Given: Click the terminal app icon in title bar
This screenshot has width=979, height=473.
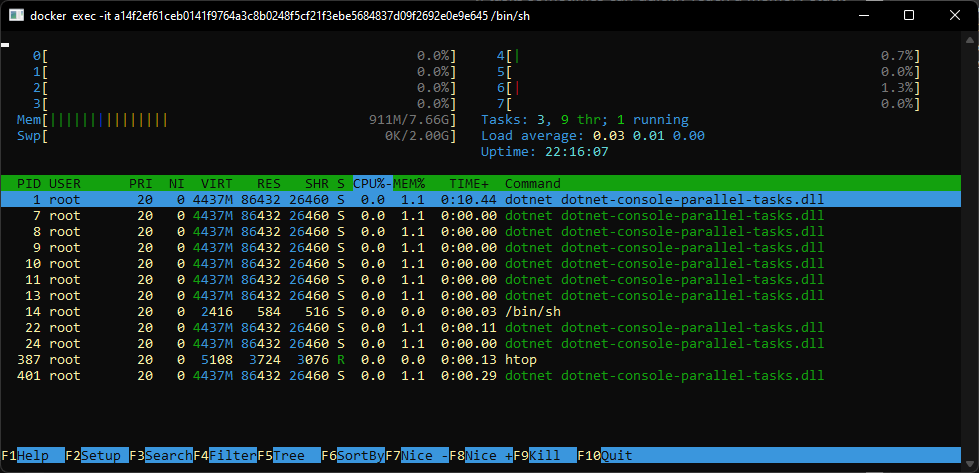Looking at the screenshot, I should click(17, 16).
